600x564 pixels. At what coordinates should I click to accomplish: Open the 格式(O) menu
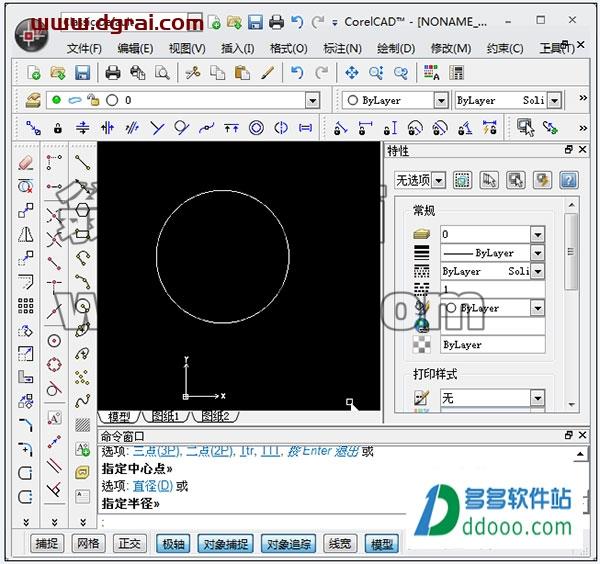pyautogui.click(x=289, y=49)
